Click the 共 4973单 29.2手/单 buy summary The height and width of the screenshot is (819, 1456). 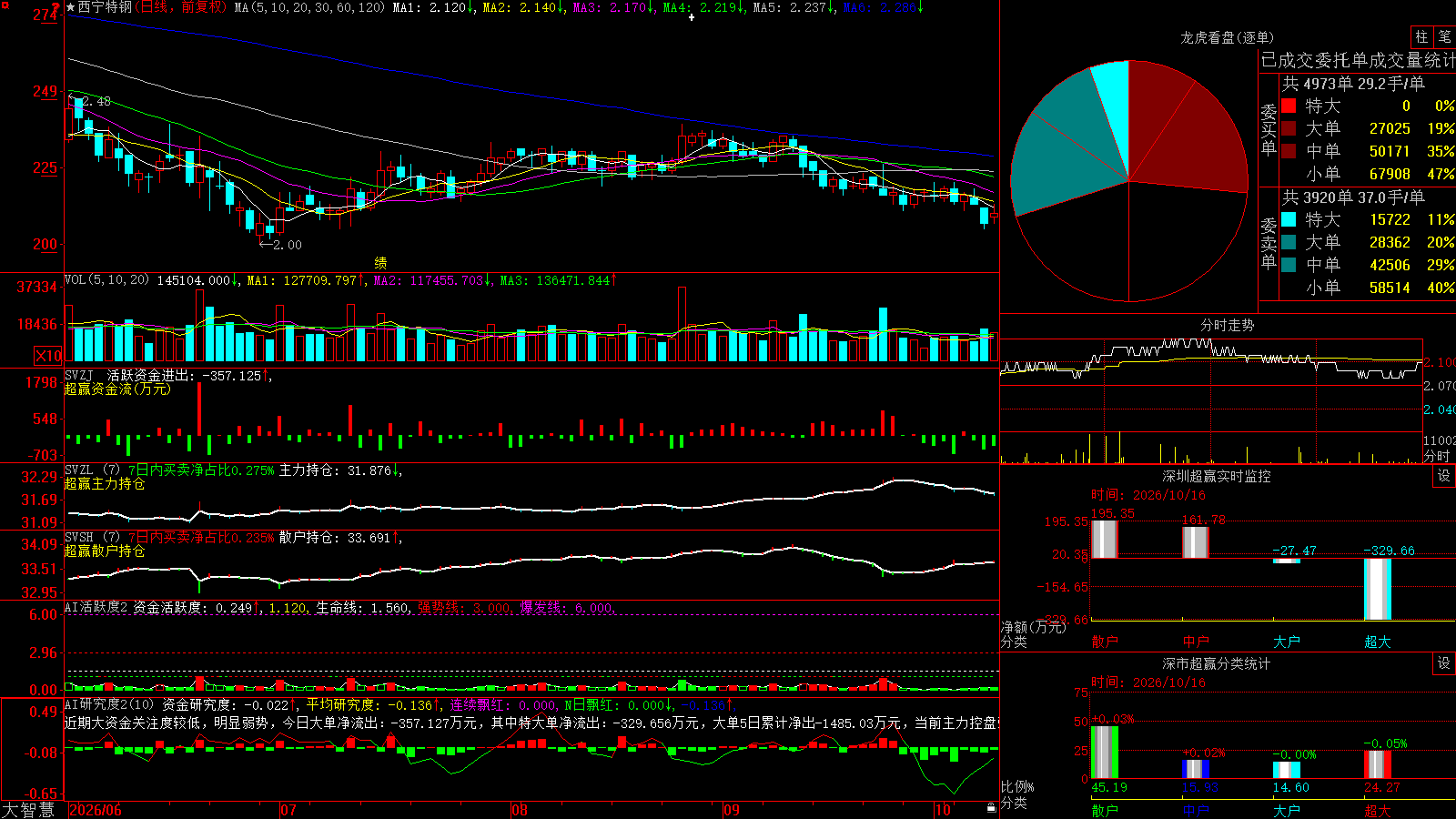(x=1353, y=84)
